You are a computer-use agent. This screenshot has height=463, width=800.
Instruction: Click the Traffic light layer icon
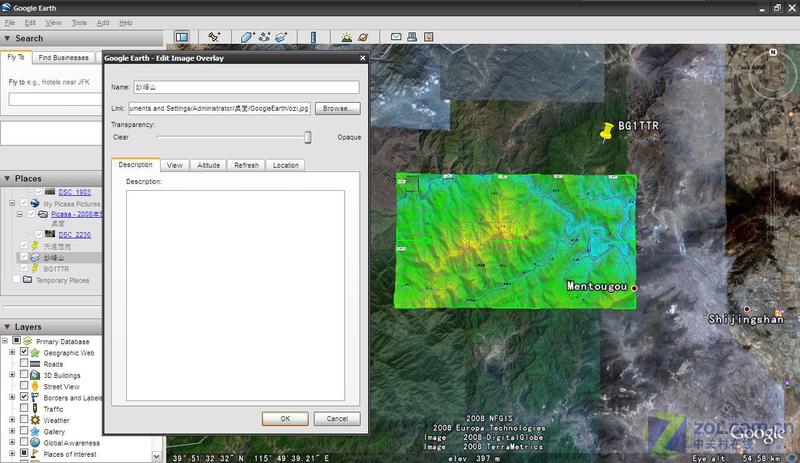[x=35, y=409]
